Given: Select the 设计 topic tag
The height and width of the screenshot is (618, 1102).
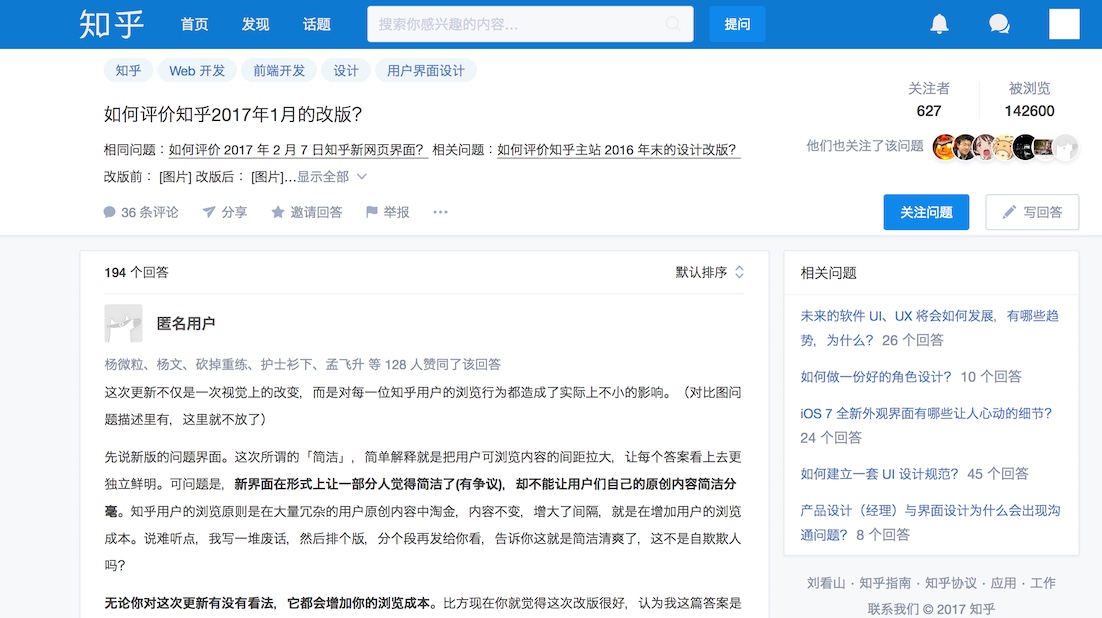Looking at the screenshot, I should click(346, 70).
